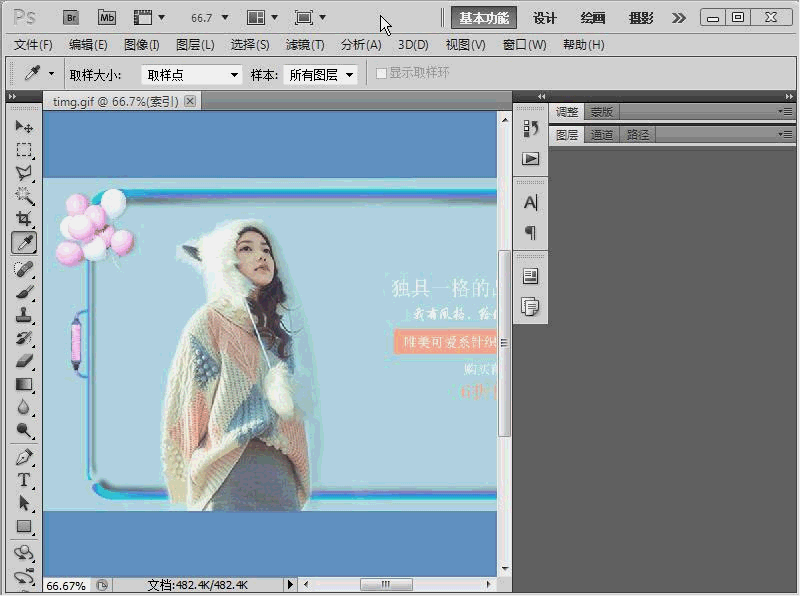Switch to the 设计 workspace
This screenshot has height=596, width=800.
tap(545, 18)
